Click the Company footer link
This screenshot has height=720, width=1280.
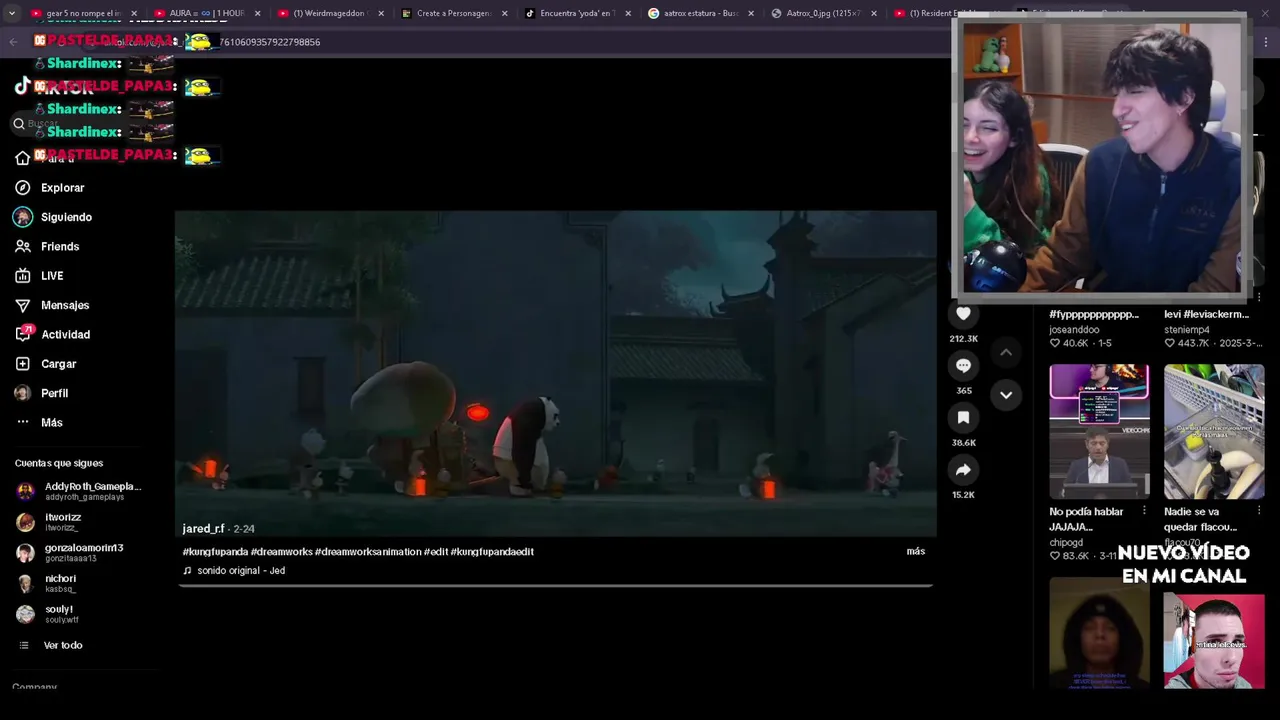point(35,687)
